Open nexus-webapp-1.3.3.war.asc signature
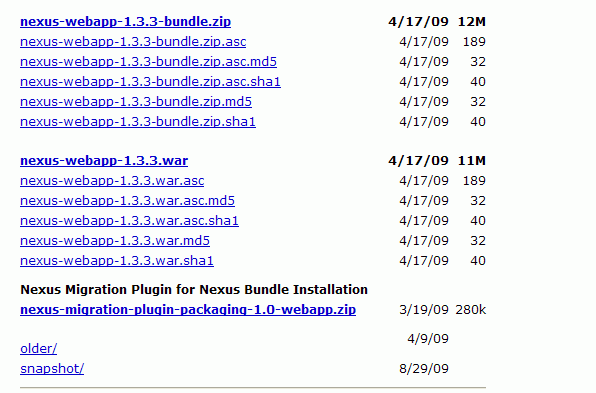The image size is (596, 393). pos(112,181)
